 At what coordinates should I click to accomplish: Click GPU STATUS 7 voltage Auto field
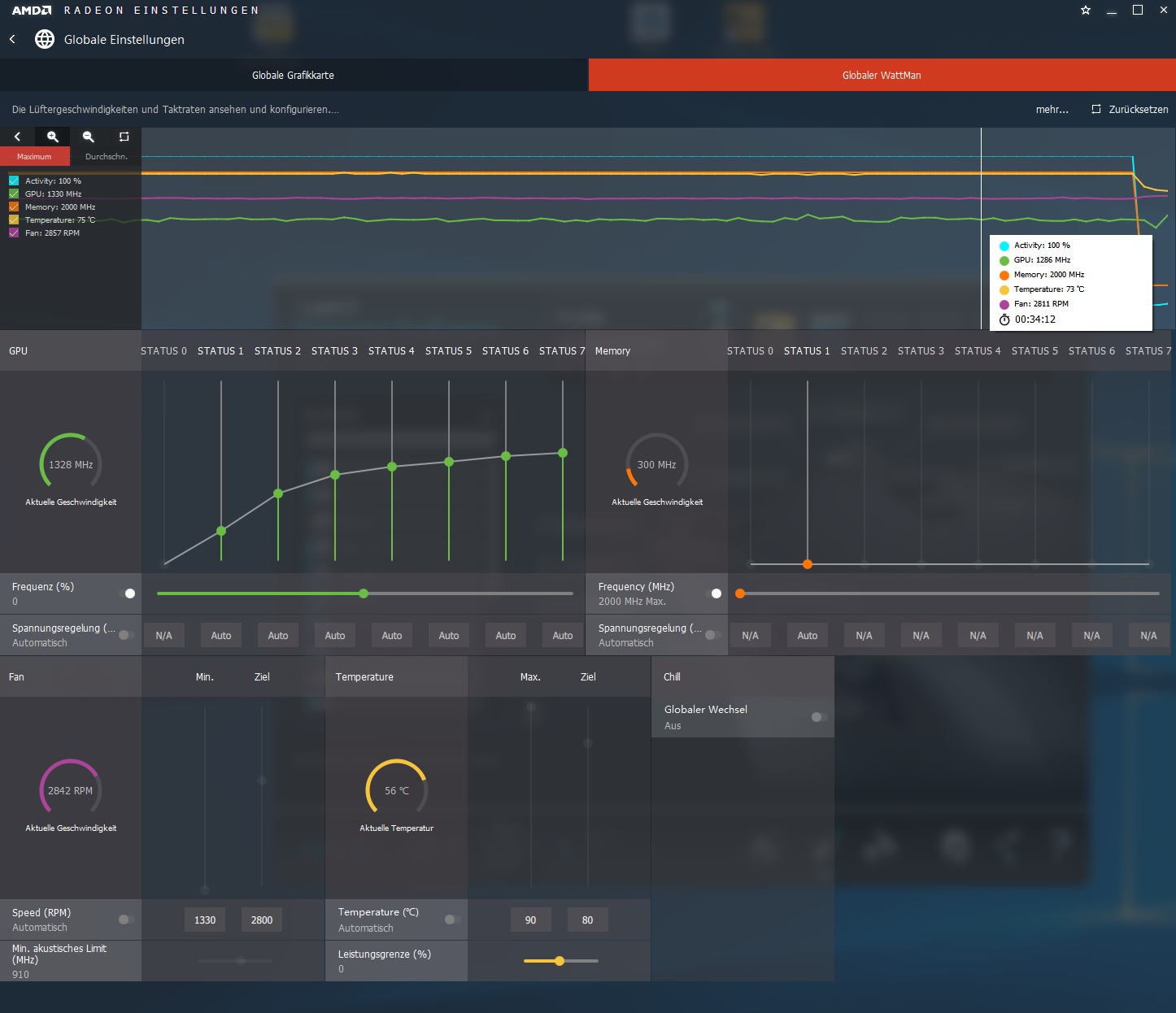[563, 636]
